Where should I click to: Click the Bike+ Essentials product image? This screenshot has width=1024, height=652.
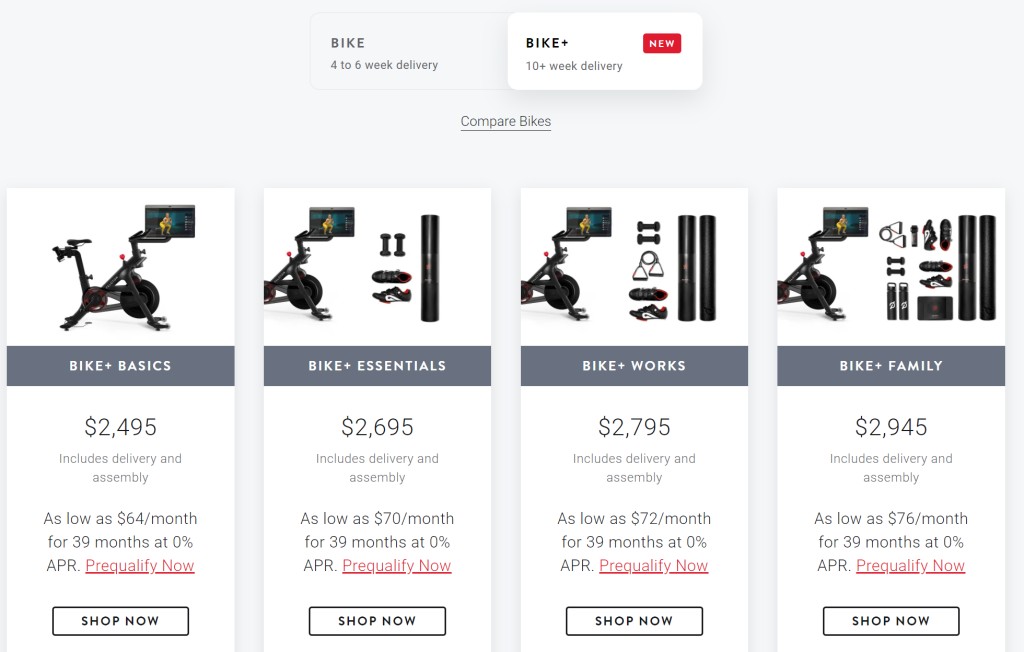pos(377,265)
